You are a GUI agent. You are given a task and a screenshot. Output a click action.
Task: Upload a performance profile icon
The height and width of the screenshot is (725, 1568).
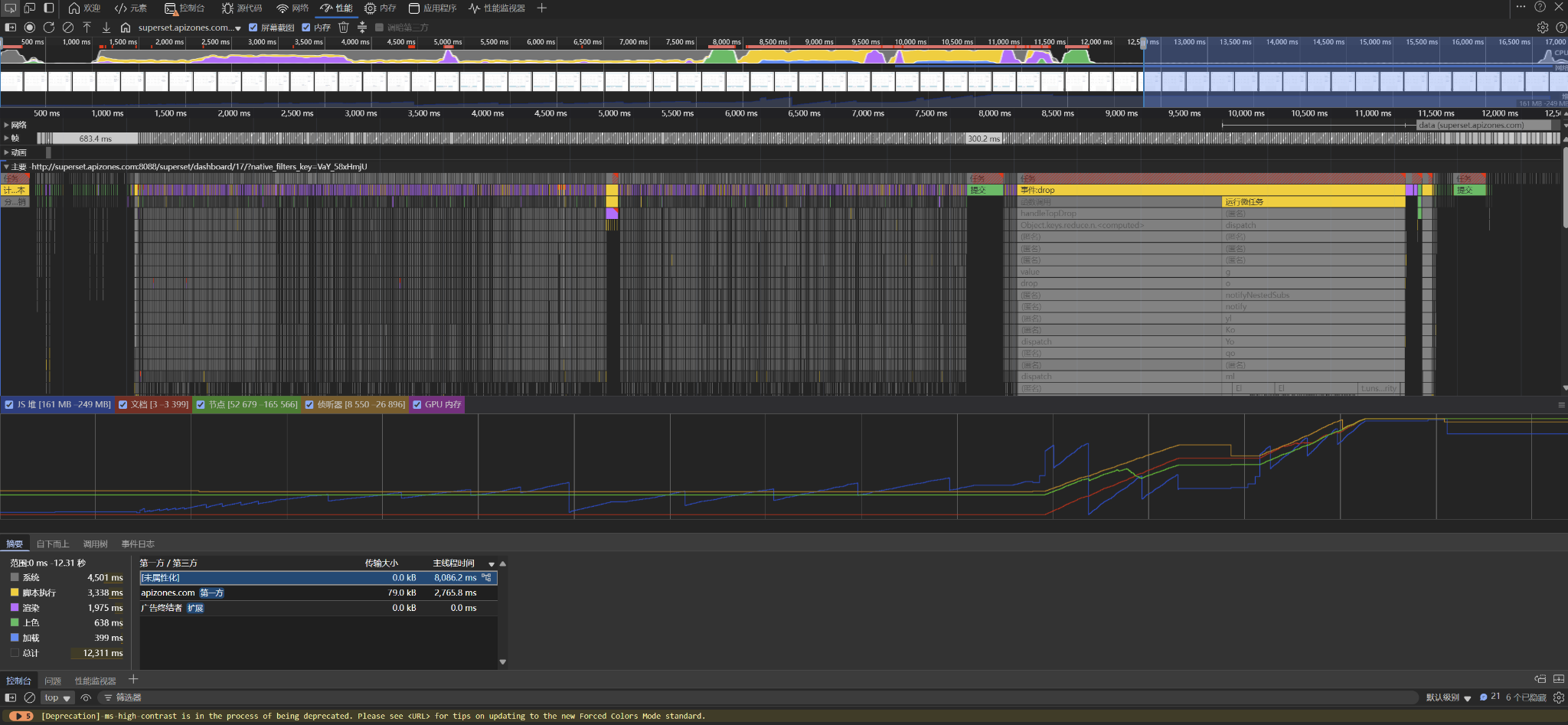tap(87, 27)
